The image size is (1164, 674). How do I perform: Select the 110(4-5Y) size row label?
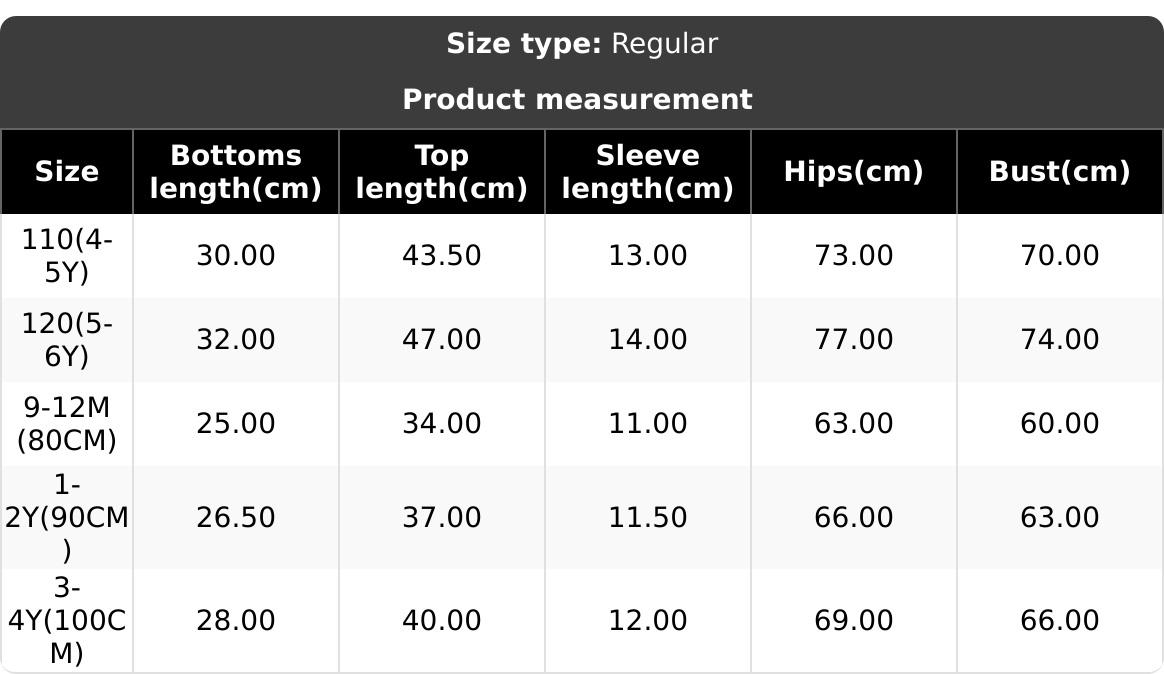tap(66, 255)
